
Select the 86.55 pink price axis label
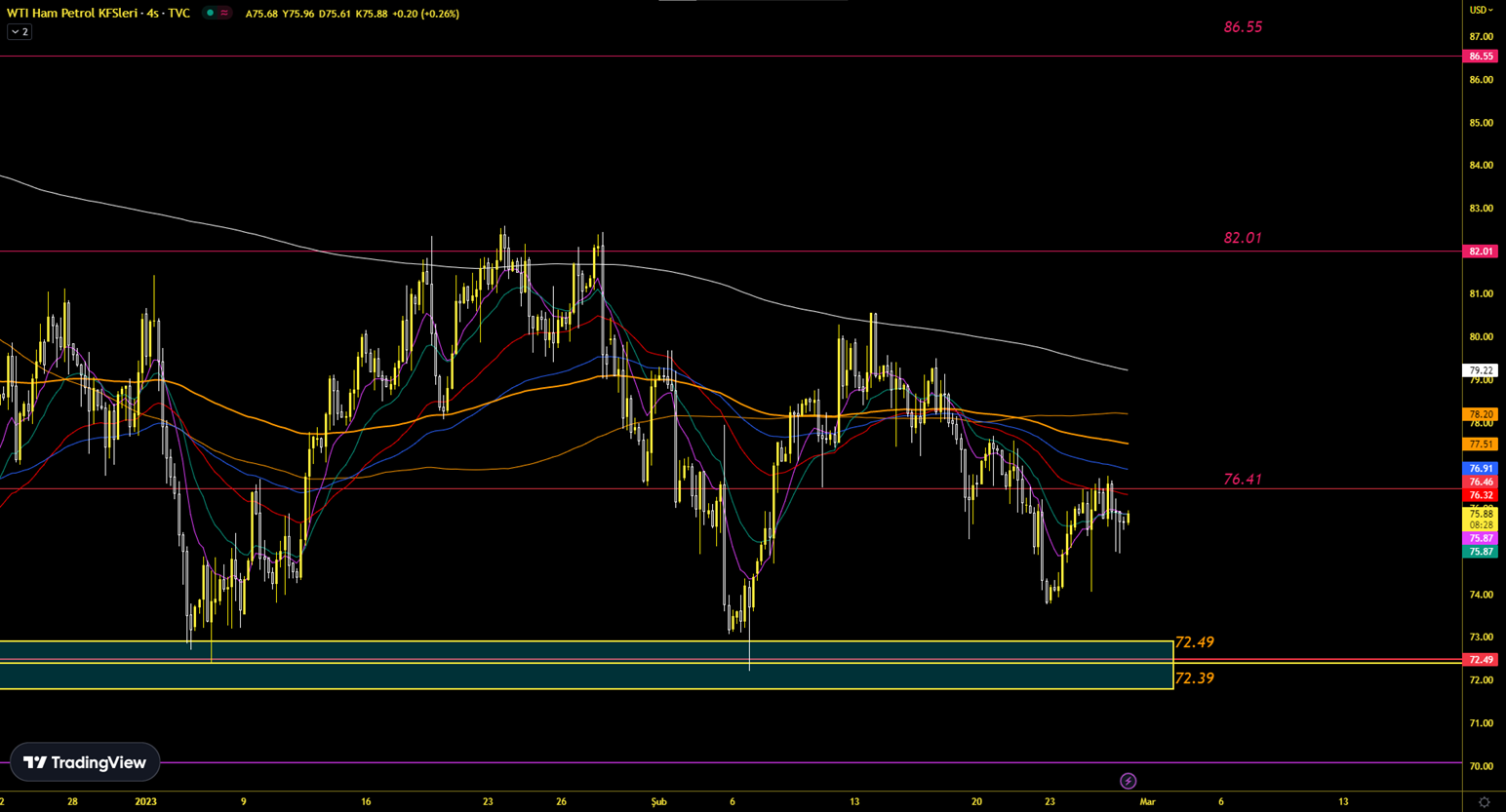click(1481, 57)
